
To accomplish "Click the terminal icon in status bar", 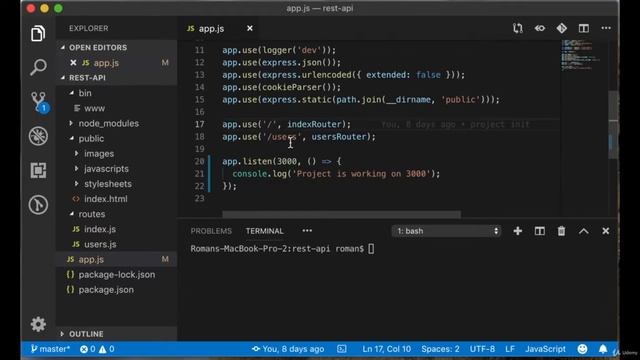I will pyautogui.click(x=342, y=349).
